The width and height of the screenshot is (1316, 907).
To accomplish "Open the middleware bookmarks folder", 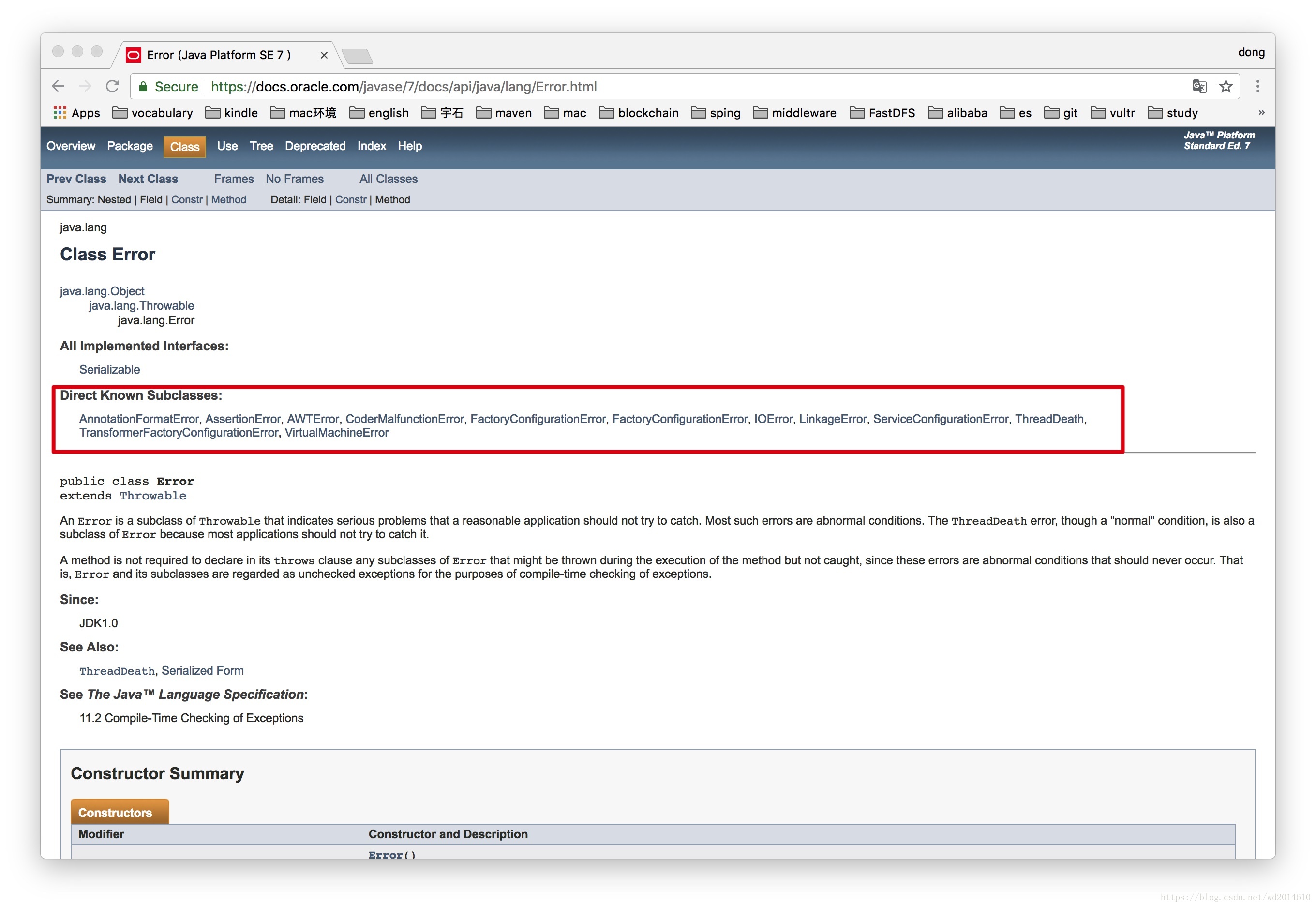I will click(794, 113).
